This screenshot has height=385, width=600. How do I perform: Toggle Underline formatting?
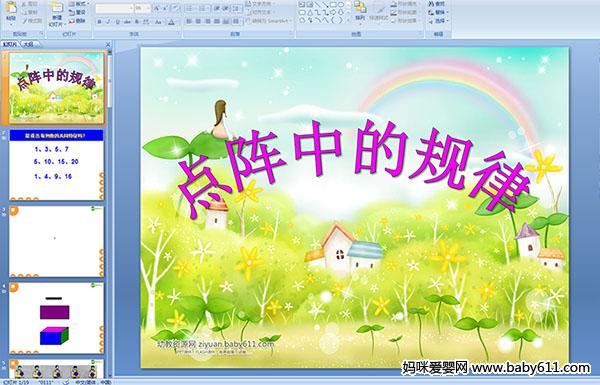(117, 22)
